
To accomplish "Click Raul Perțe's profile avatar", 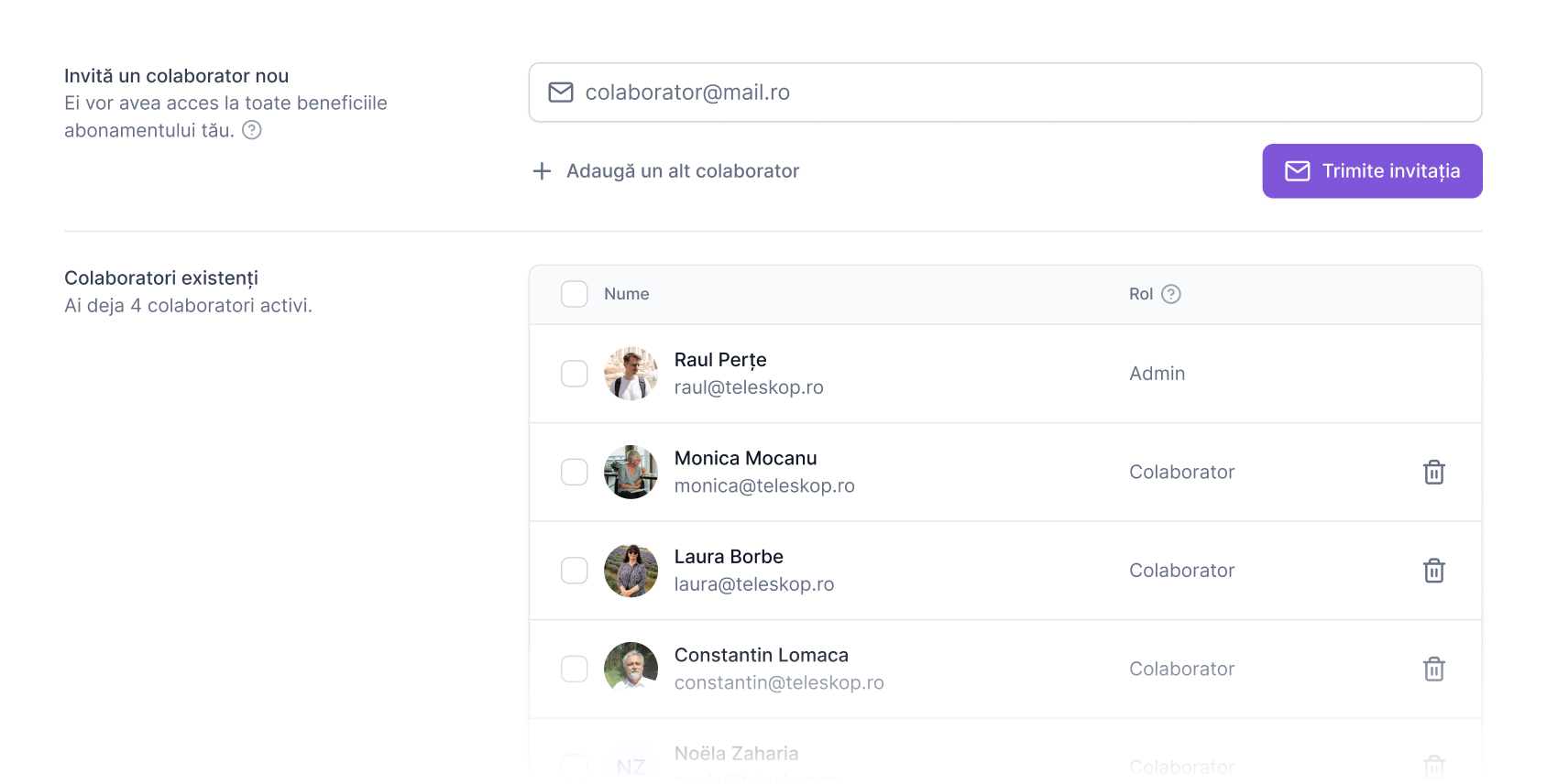I will (631, 374).
